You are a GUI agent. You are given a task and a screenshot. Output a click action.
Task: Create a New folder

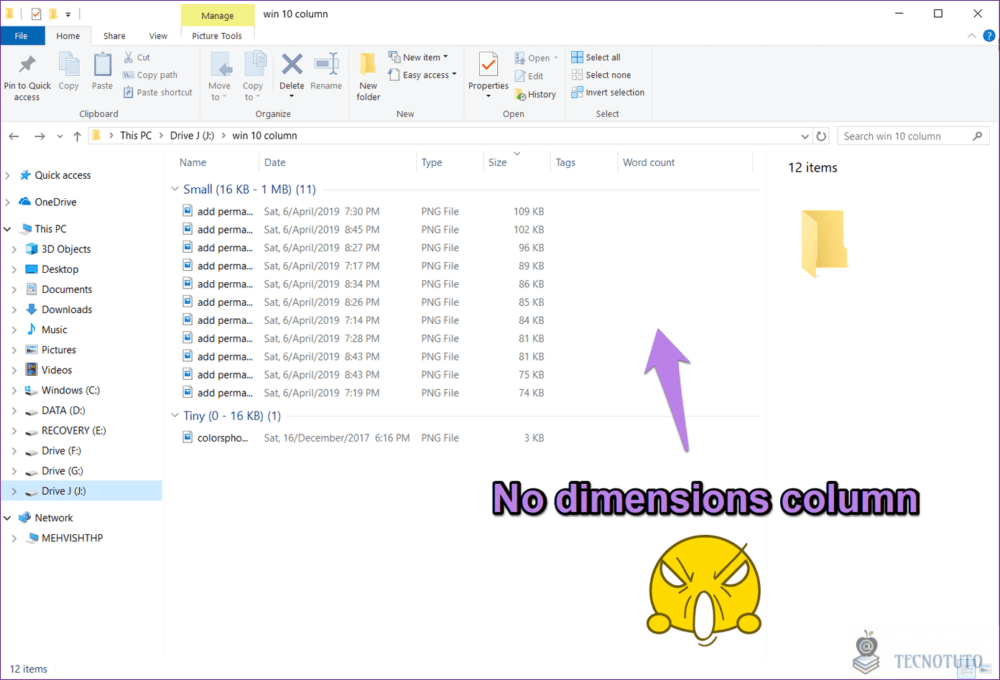(x=368, y=77)
